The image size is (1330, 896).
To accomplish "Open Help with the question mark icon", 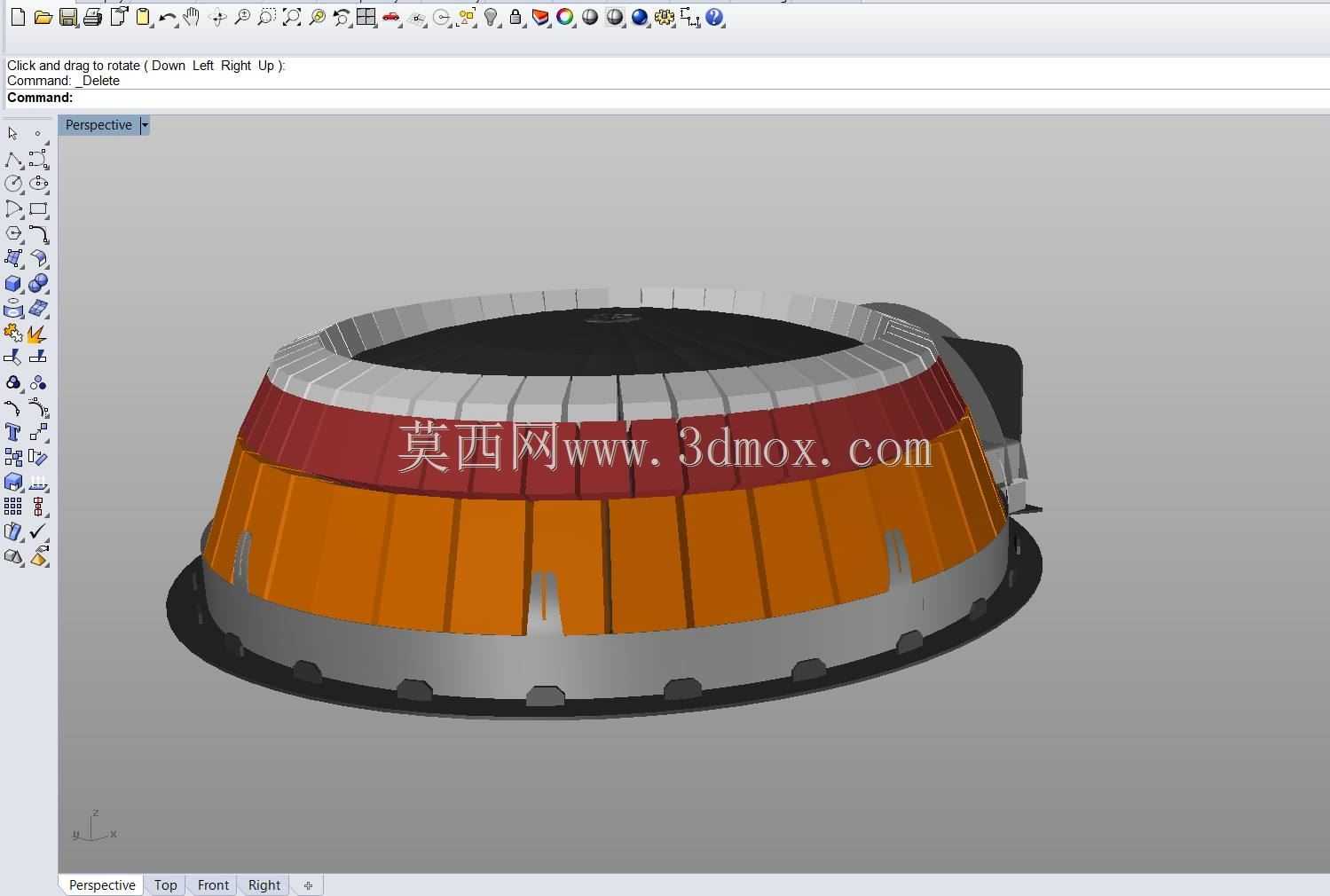I will click(714, 17).
